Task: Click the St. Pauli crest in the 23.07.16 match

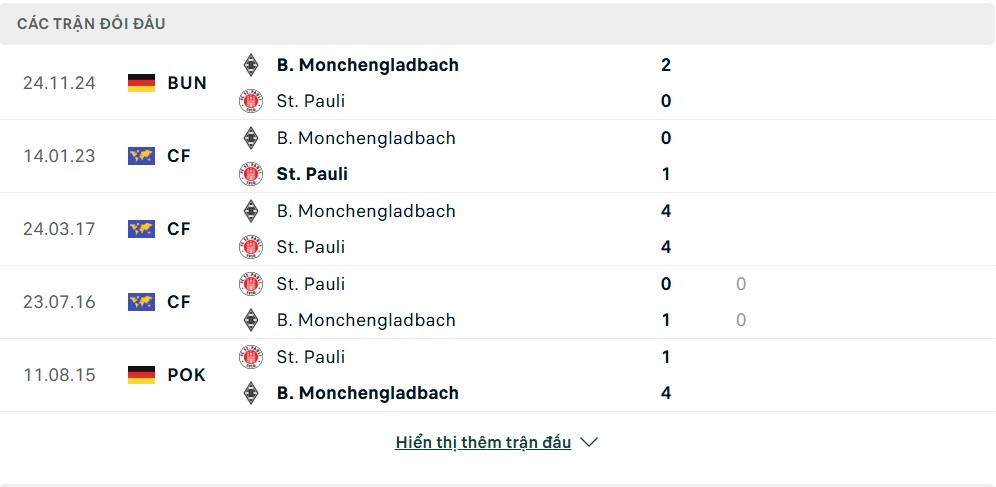Action: coord(251,284)
